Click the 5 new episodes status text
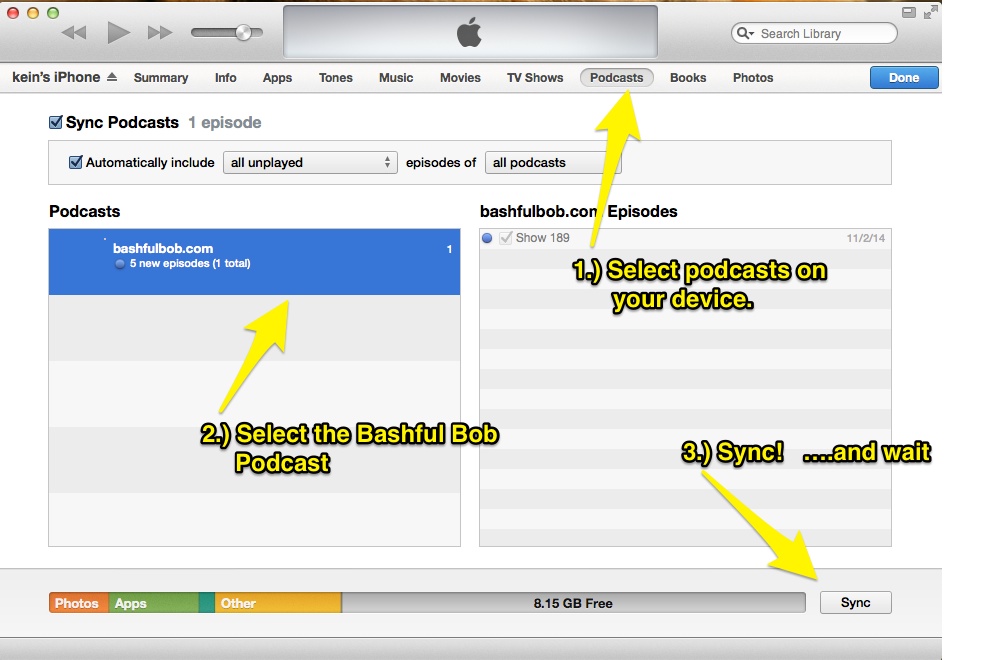Viewport: 985px width, 660px height. click(190, 263)
